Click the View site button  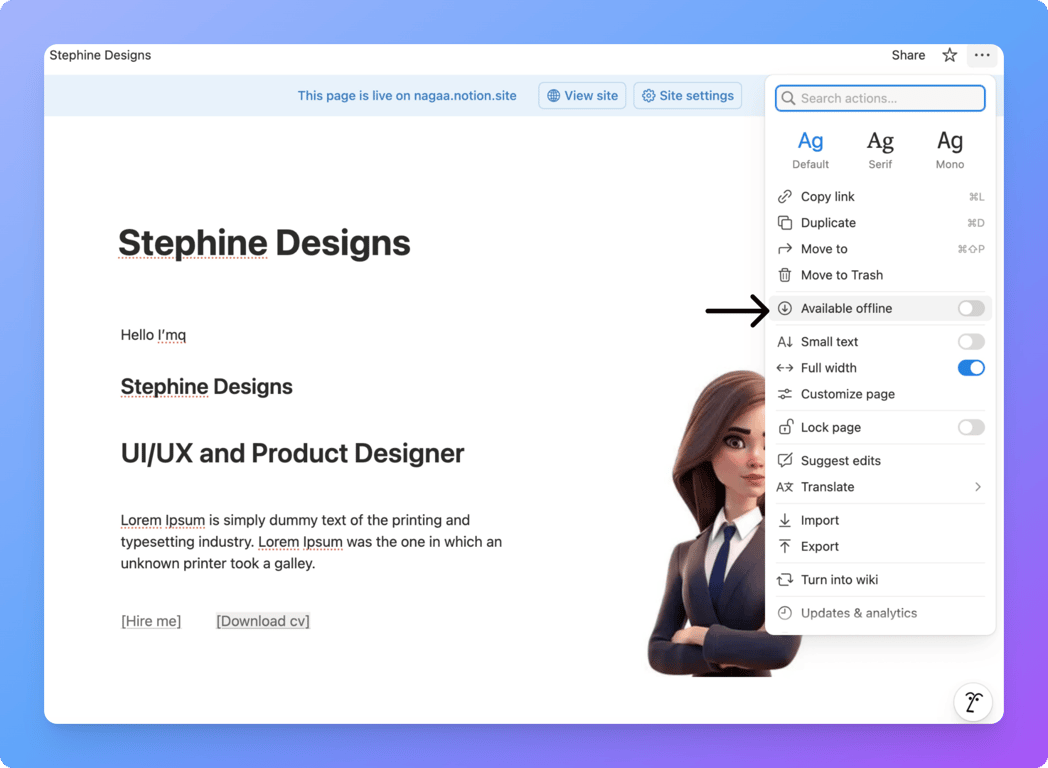582,96
